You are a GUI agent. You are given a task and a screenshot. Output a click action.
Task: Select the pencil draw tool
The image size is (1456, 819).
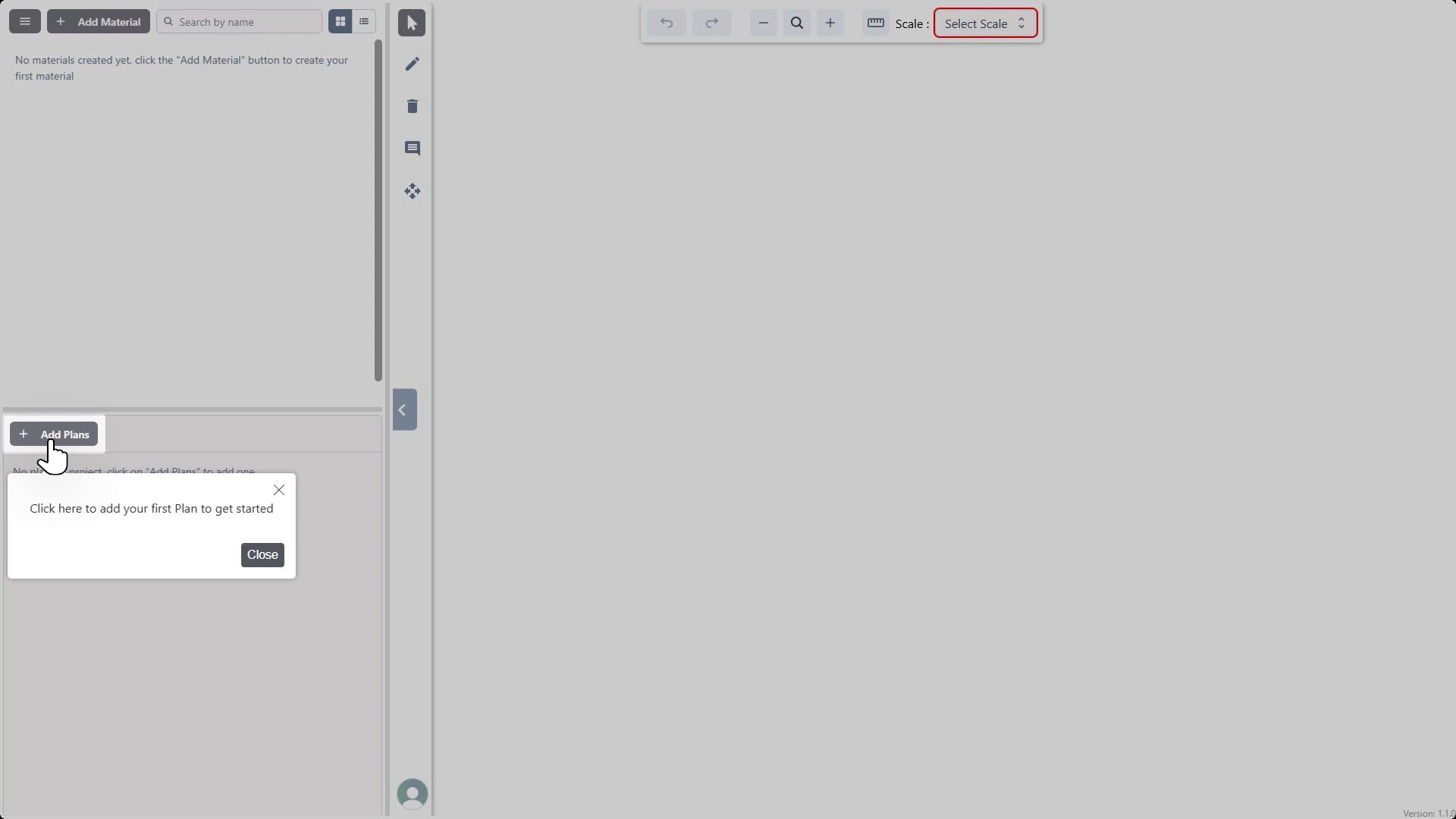pyautogui.click(x=413, y=64)
